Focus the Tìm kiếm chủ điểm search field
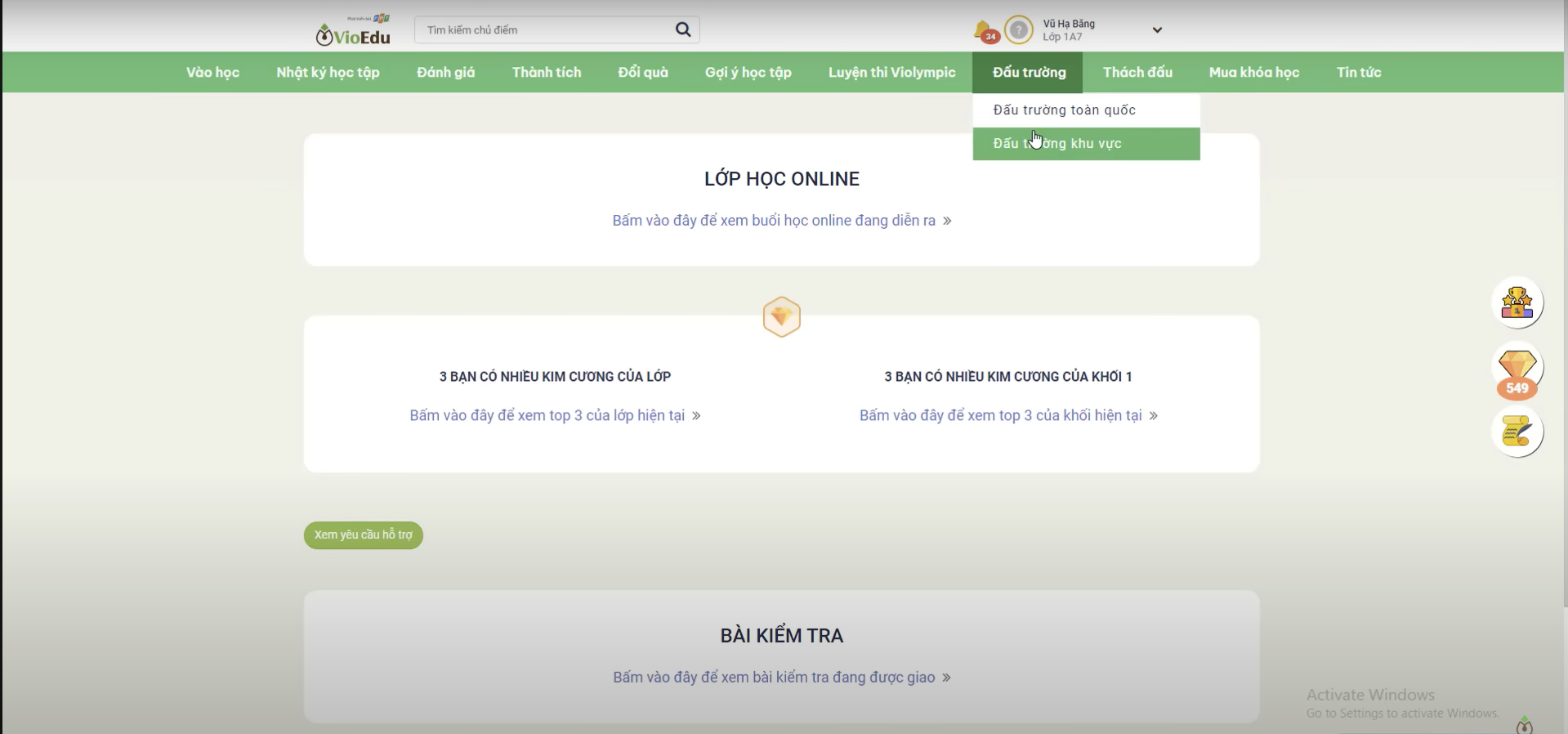 pyautogui.click(x=543, y=30)
